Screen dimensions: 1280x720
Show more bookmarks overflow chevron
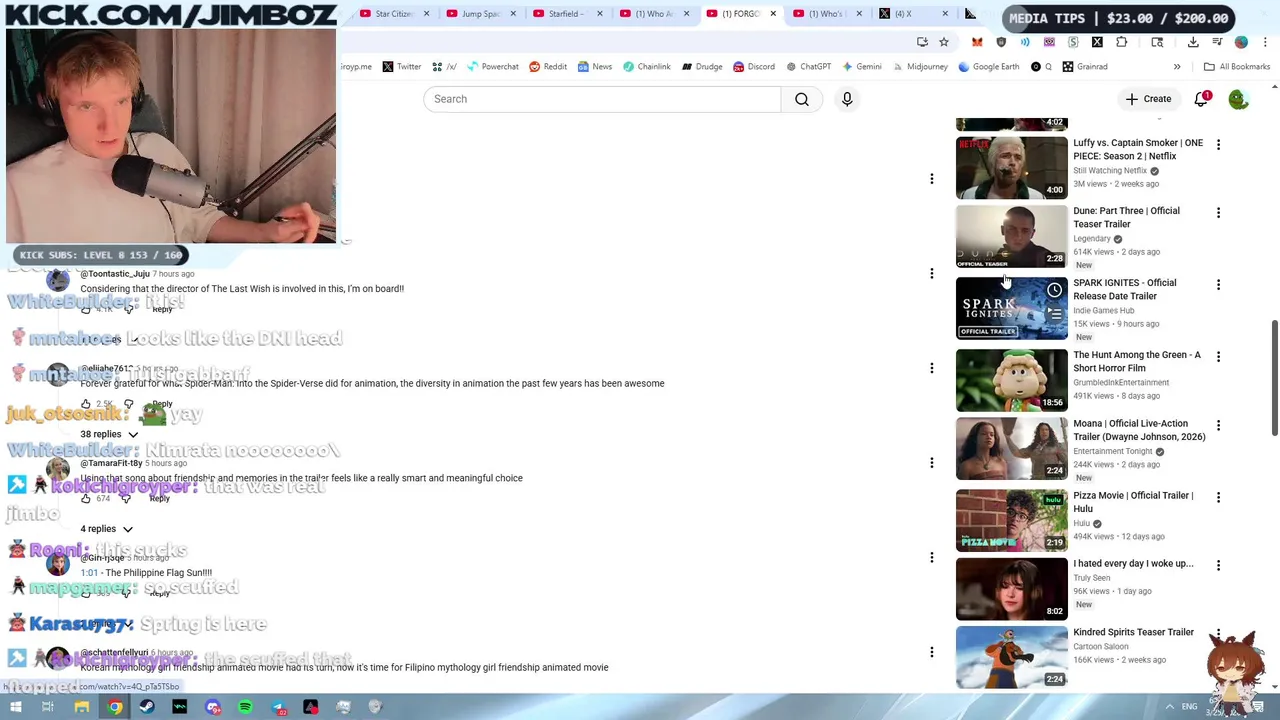[x=1177, y=67]
